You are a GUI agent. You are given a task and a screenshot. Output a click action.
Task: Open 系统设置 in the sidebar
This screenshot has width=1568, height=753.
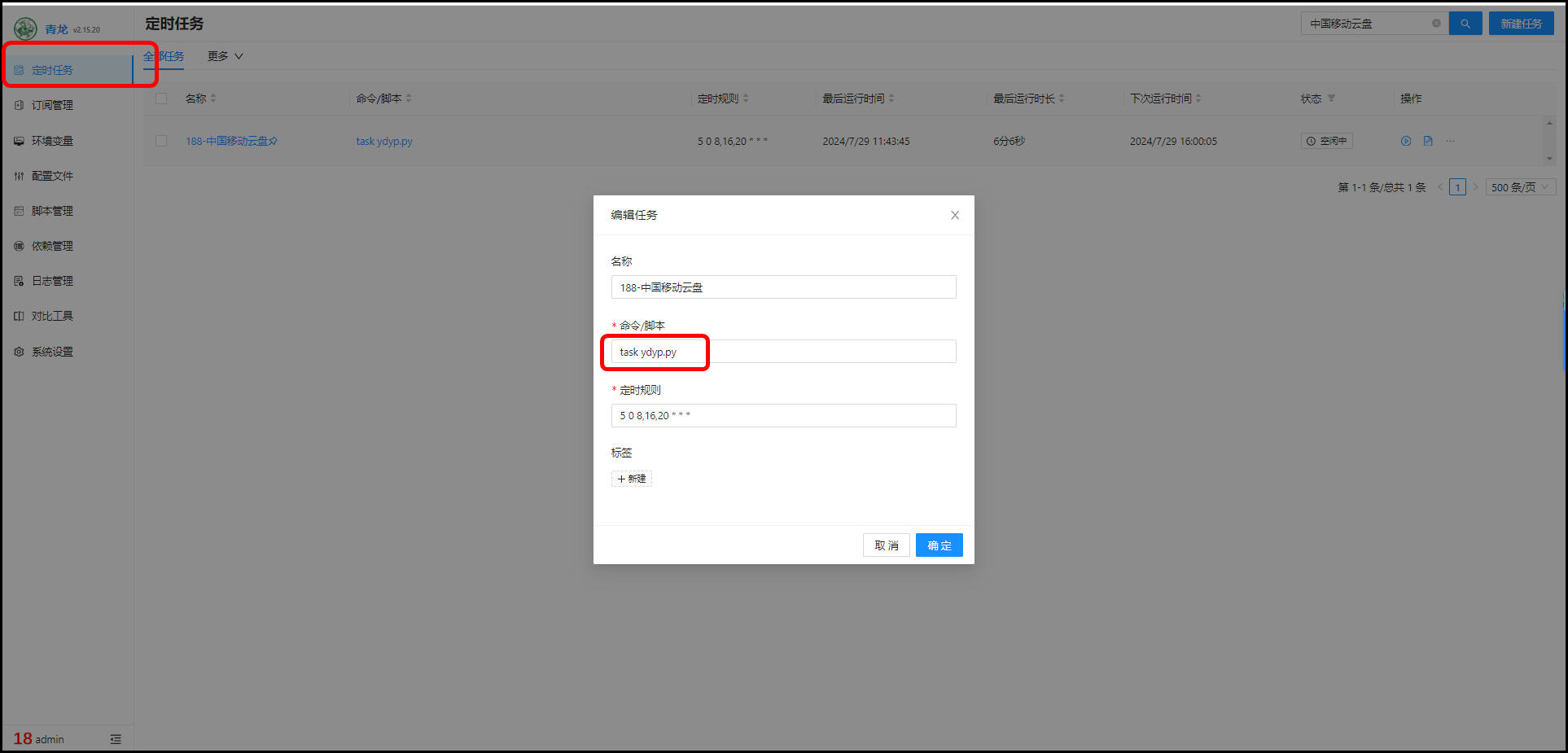pos(52,352)
